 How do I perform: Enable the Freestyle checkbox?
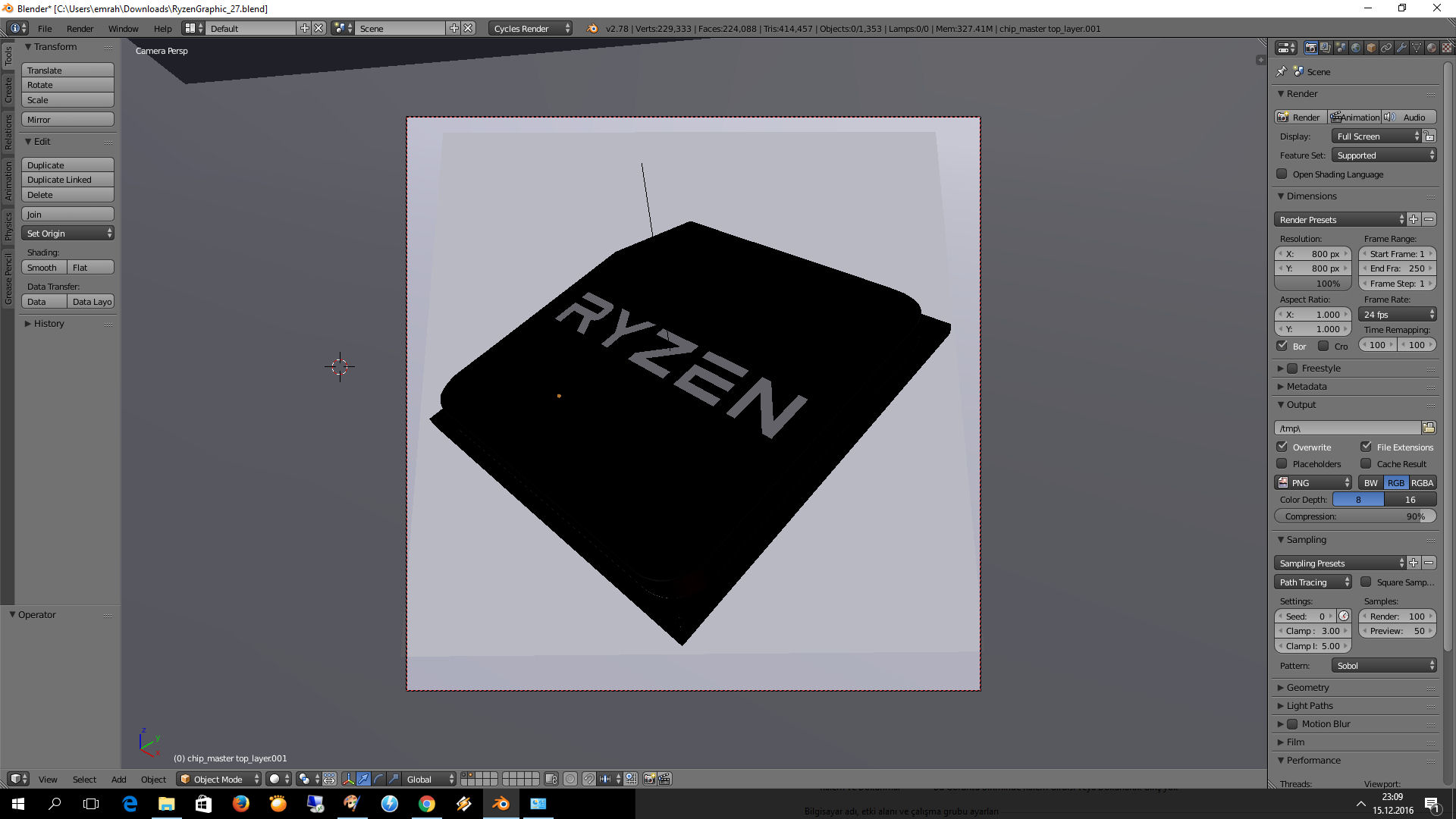[x=1292, y=368]
